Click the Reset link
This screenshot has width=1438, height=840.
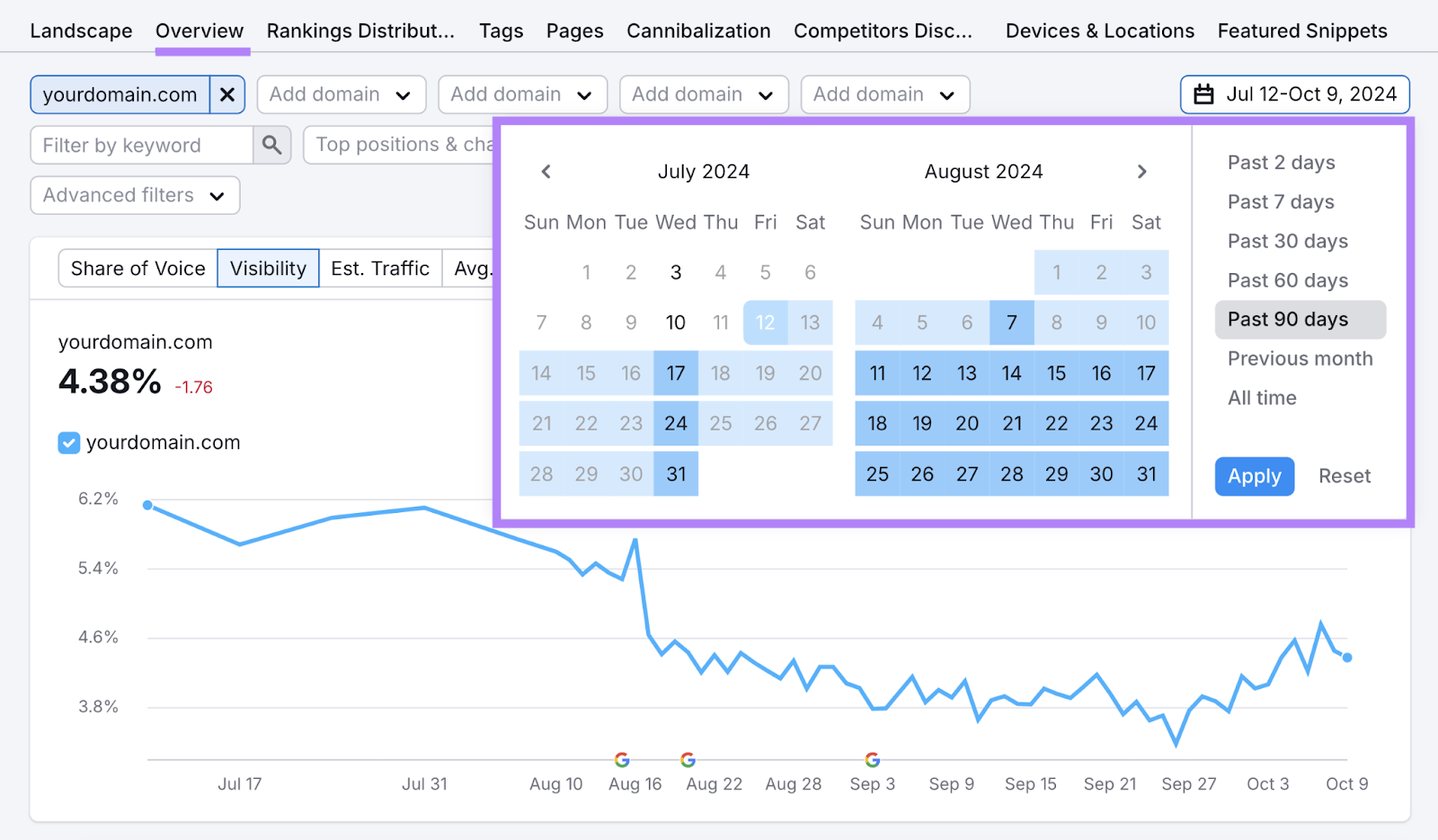(x=1345, y=476)
